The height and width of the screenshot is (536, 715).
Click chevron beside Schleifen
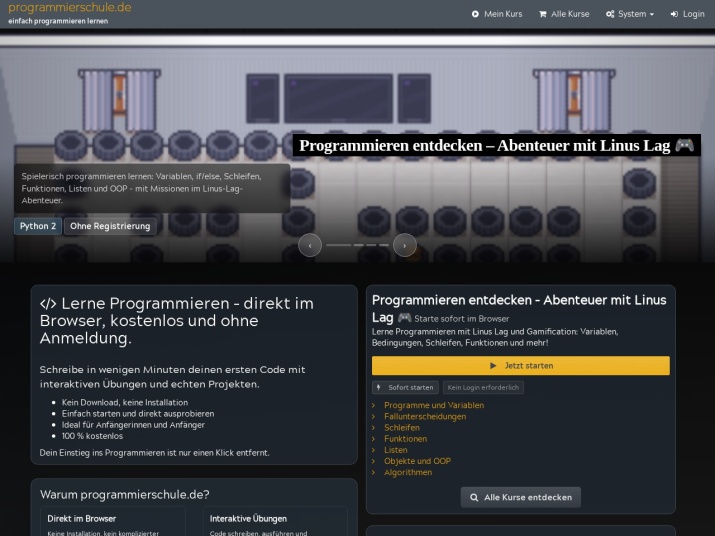coord(373,427)
